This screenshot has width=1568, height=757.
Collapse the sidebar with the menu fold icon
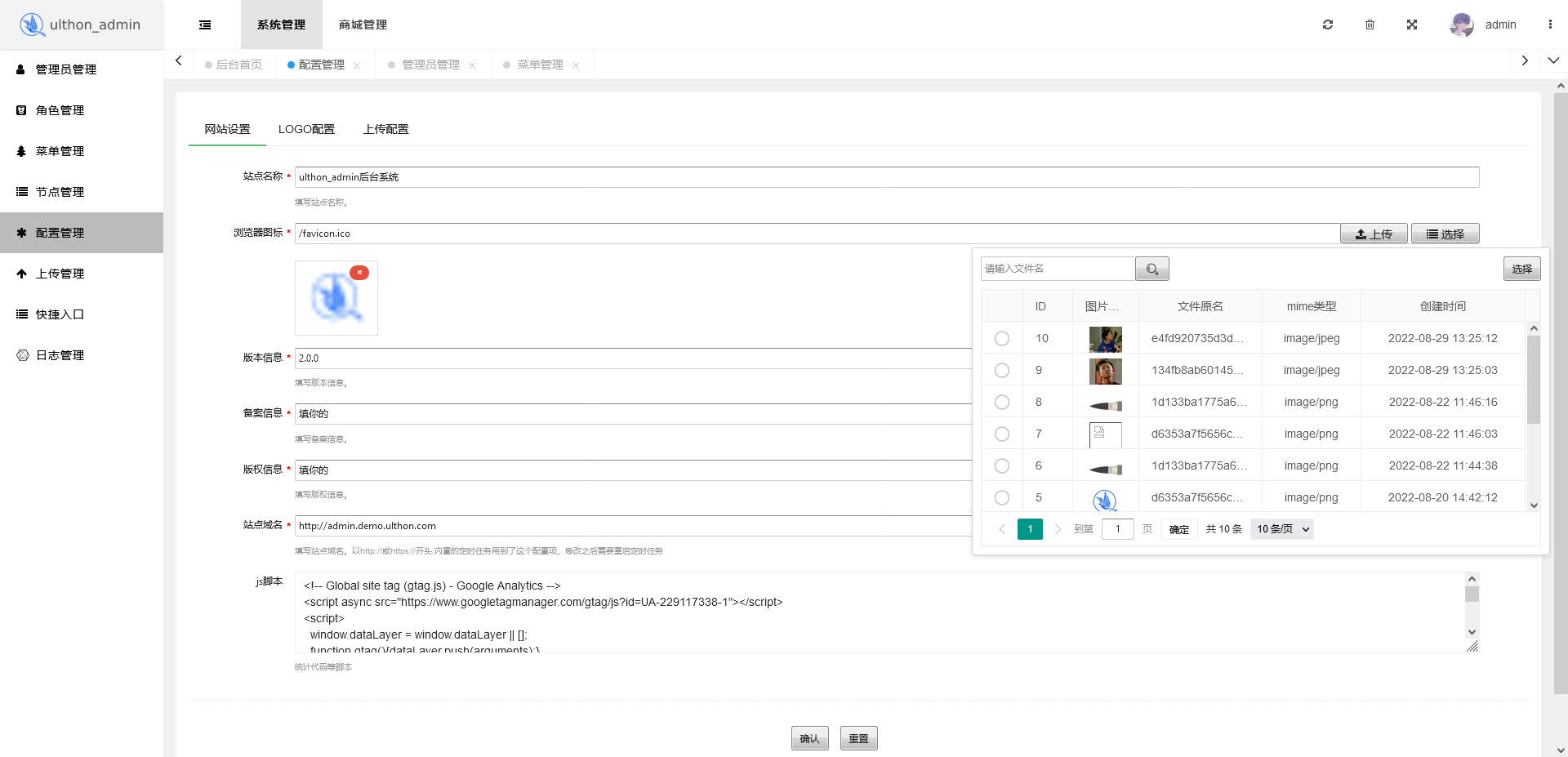(x=205, y=25)
